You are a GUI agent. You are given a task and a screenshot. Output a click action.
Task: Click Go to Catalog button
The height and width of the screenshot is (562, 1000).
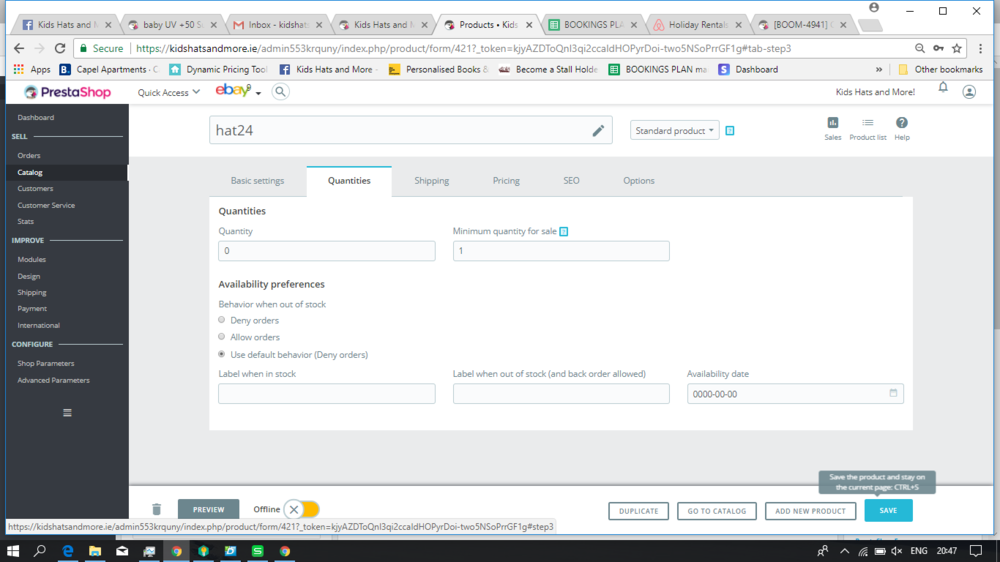coord(717,511)
